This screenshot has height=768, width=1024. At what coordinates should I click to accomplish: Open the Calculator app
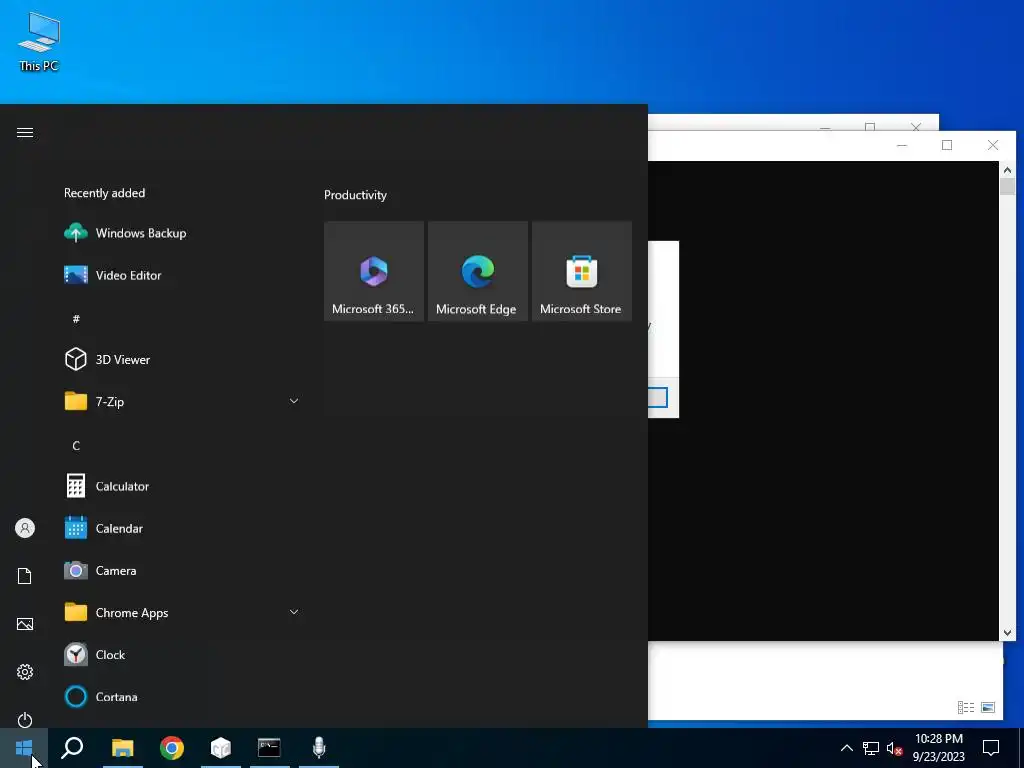[x=183, y=486]
